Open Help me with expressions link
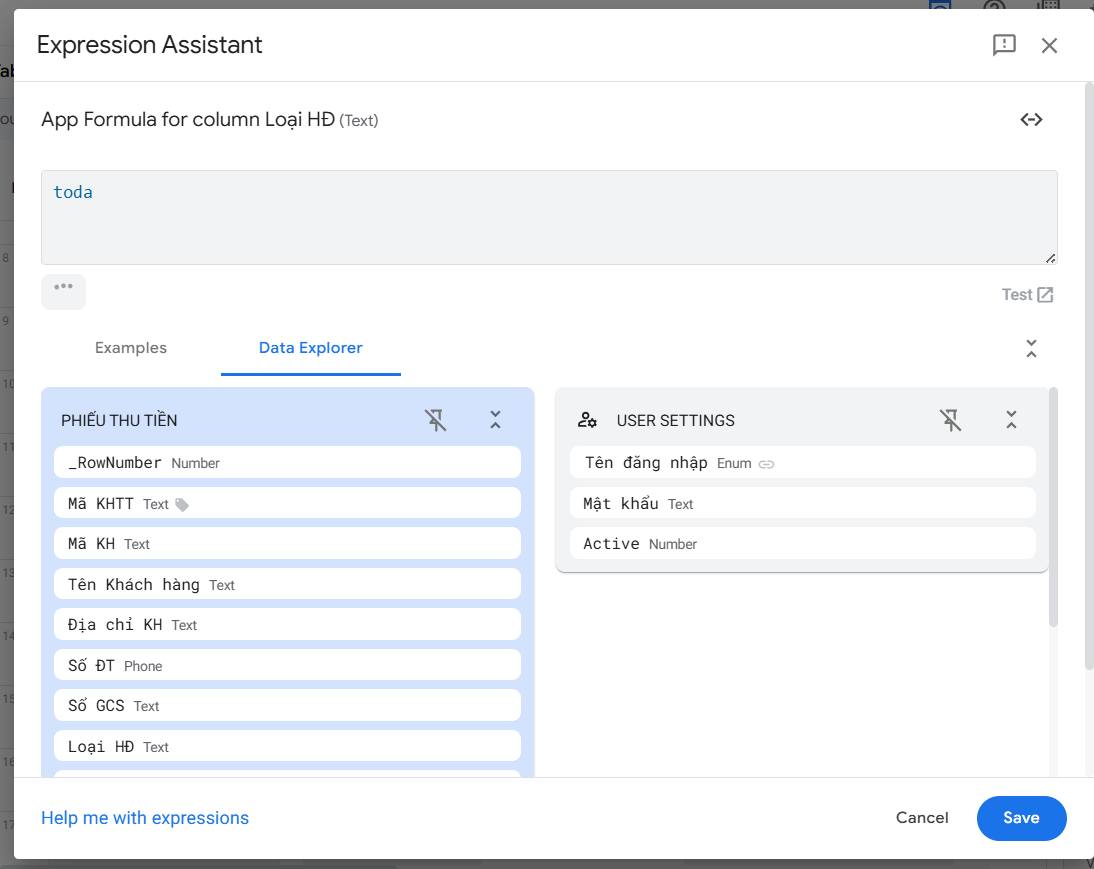The height and width of the screenshot is (869, 1094). (x=144, y=817)
